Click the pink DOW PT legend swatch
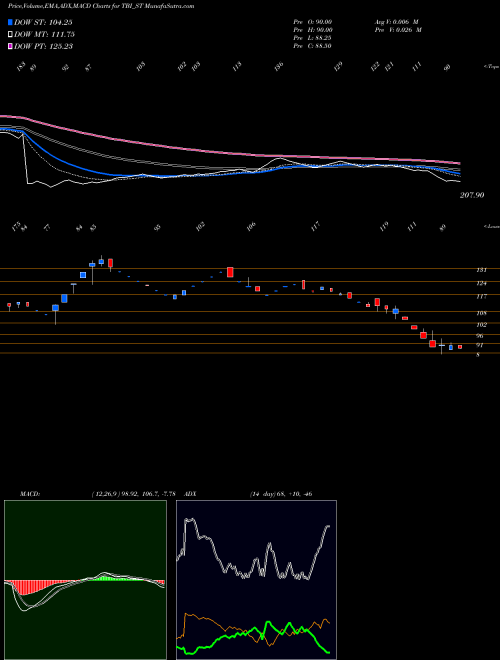Image resolution: width=500 pixels, height=660 pixels. [x=10, y=46]
